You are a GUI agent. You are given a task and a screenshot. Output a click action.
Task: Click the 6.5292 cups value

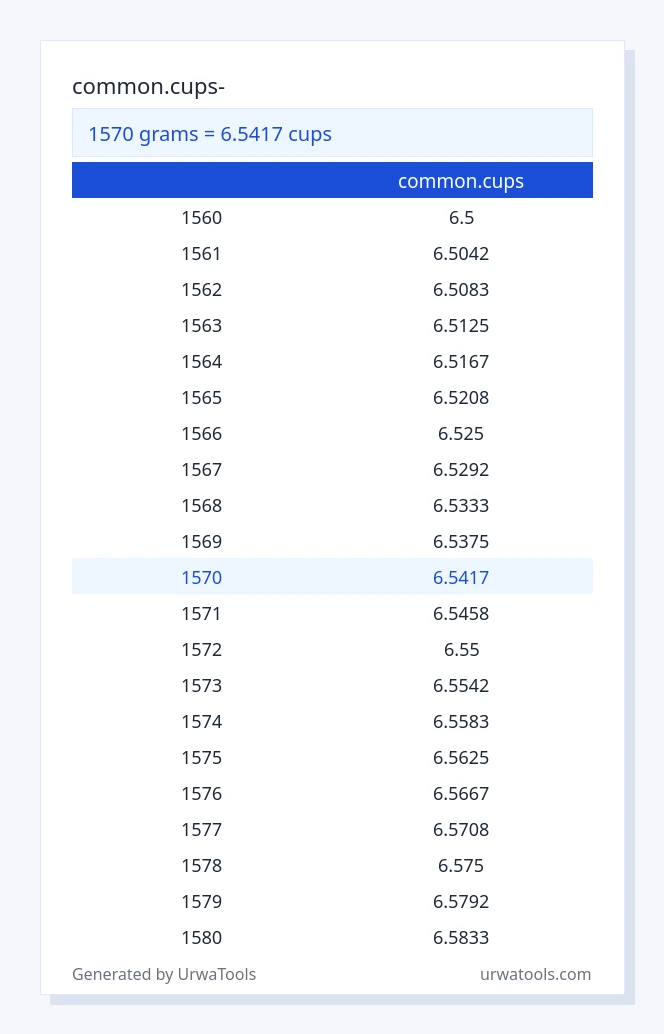coord(461,469)
